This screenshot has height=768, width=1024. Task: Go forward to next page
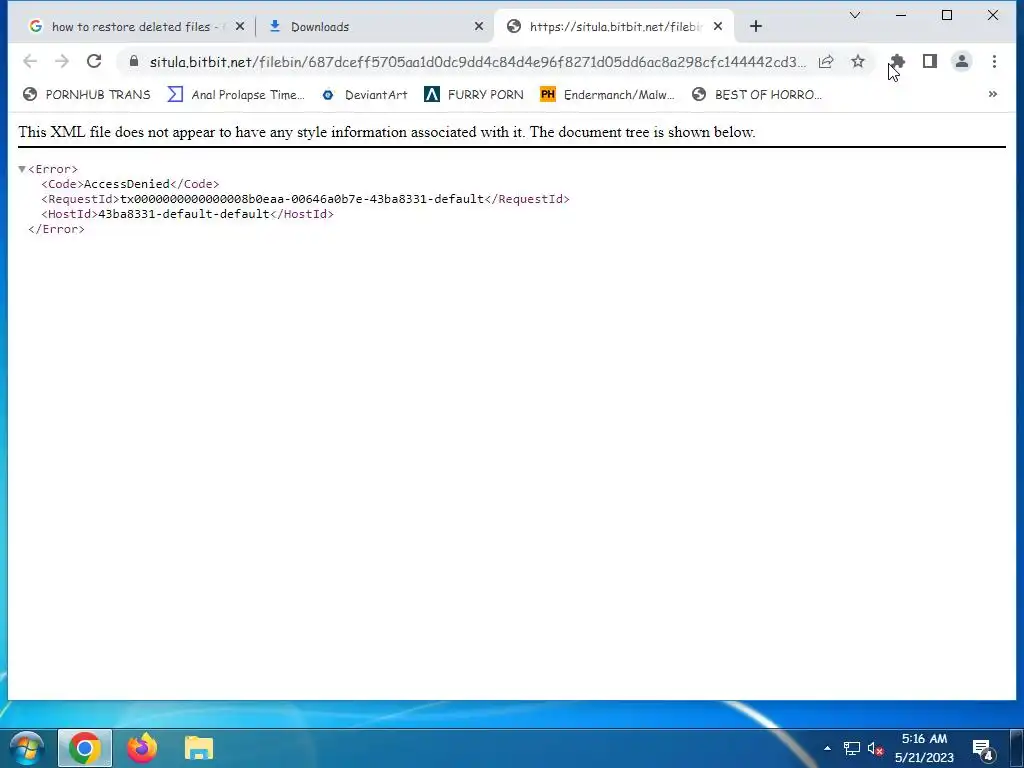tap(62, 61)
